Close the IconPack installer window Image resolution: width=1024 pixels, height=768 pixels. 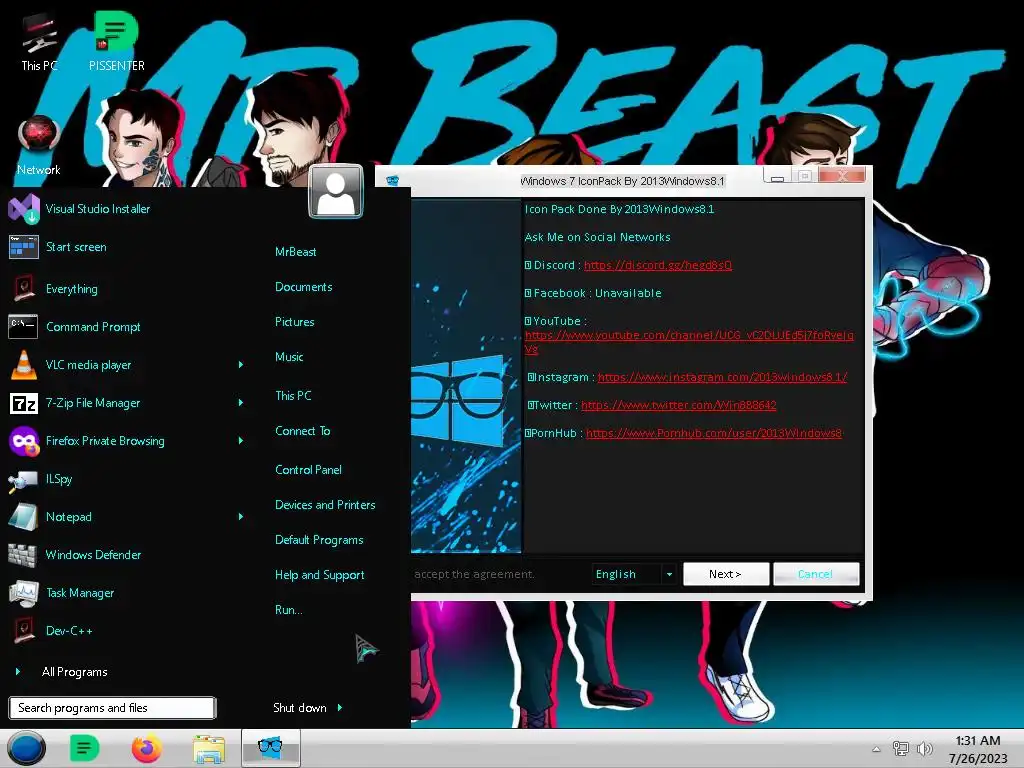pyautogui.click(x=842, y=176)
